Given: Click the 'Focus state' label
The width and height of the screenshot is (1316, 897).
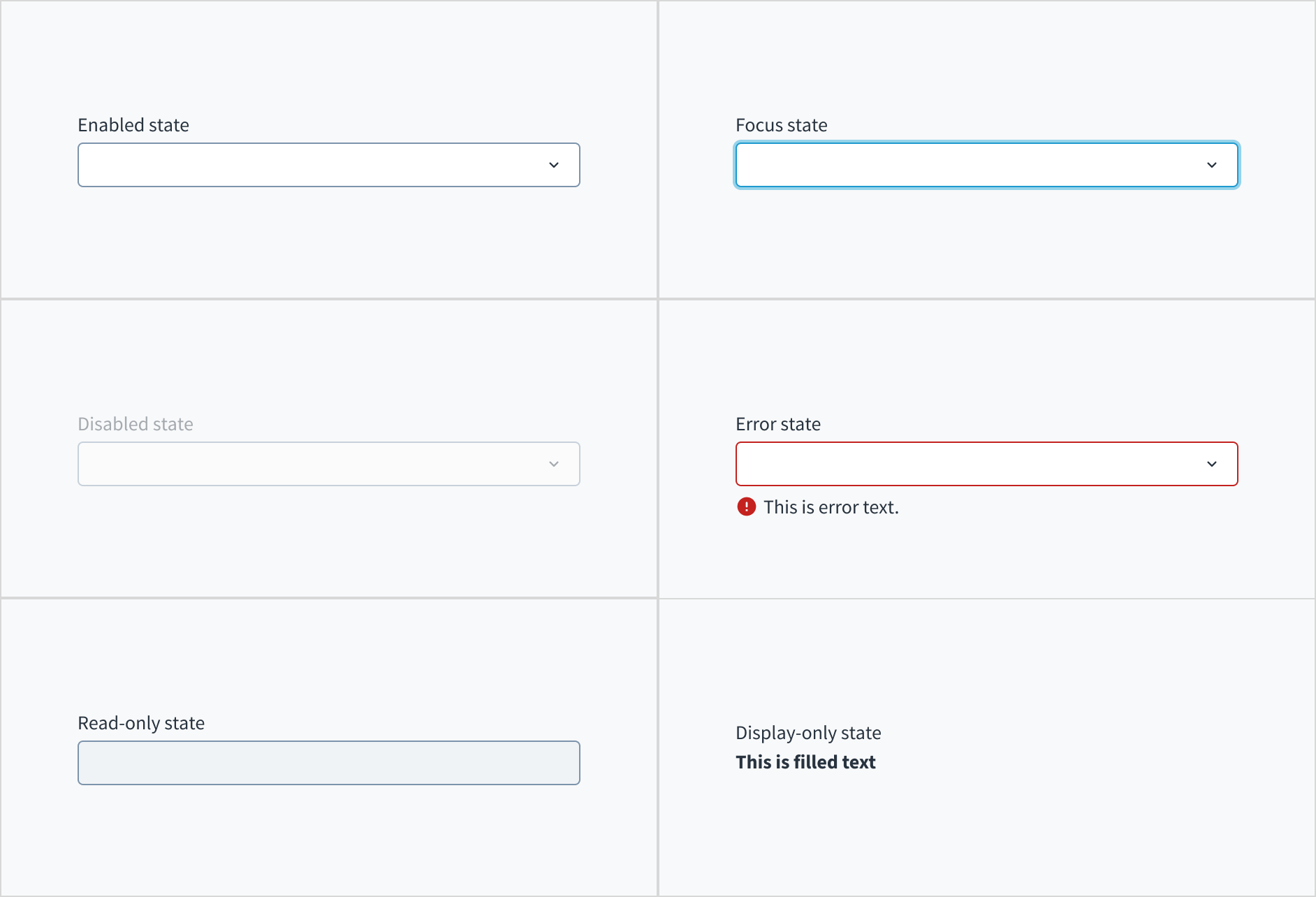Looking at the screenshot, I should pyautogui.click(x=781, y=124).
